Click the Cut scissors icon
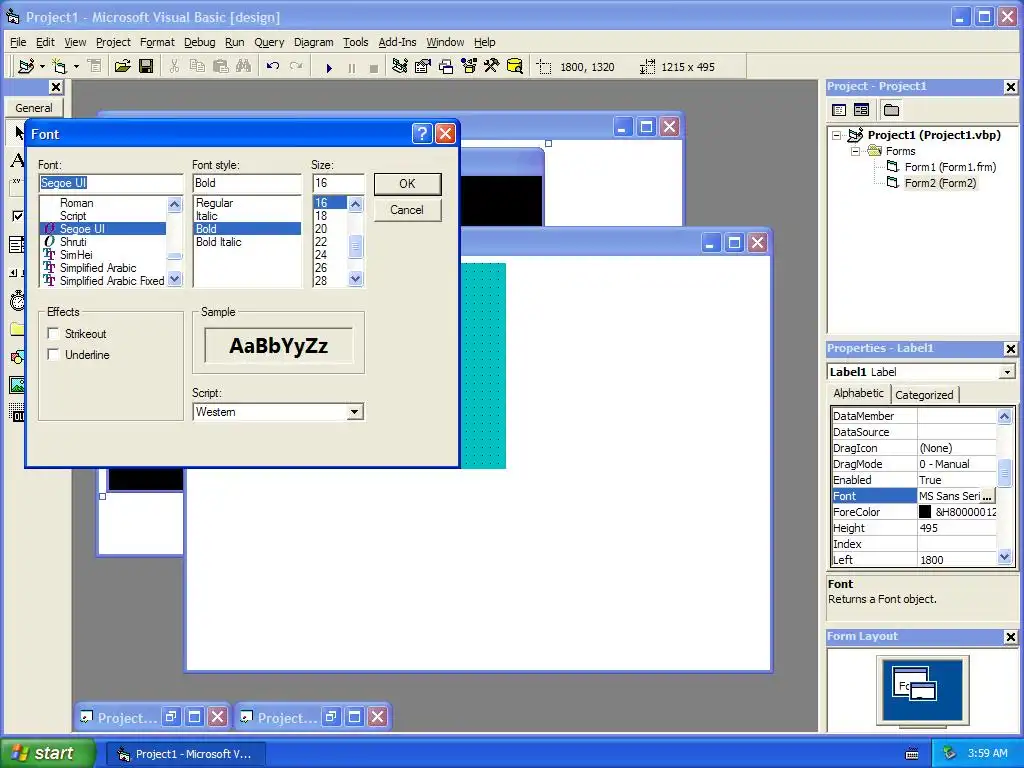 click(174, 67)
